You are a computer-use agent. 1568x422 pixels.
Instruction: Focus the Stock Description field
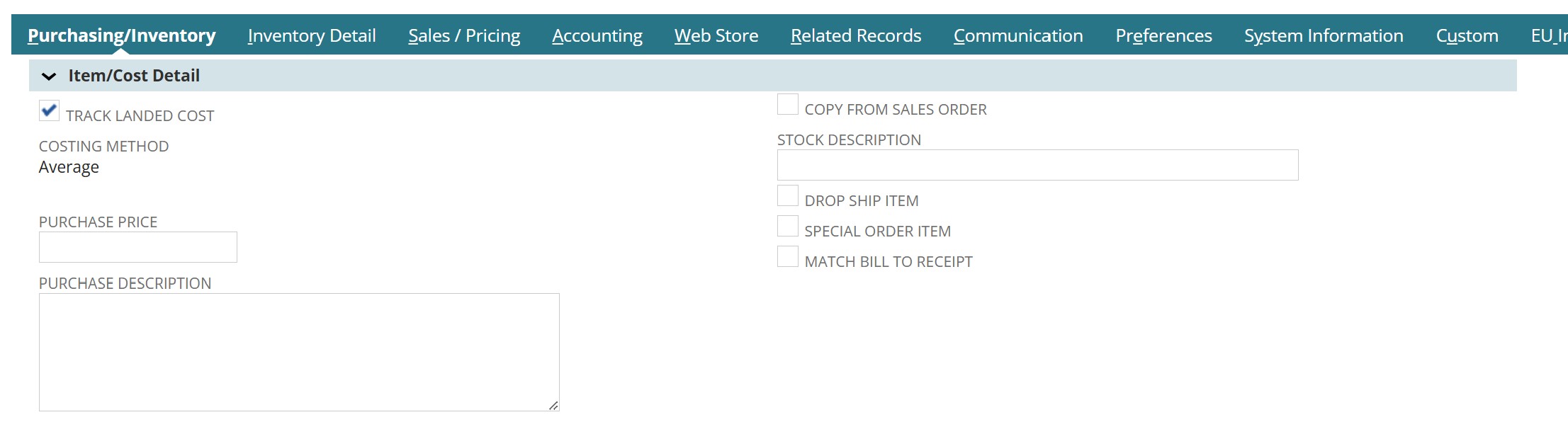pos(1037,165)
